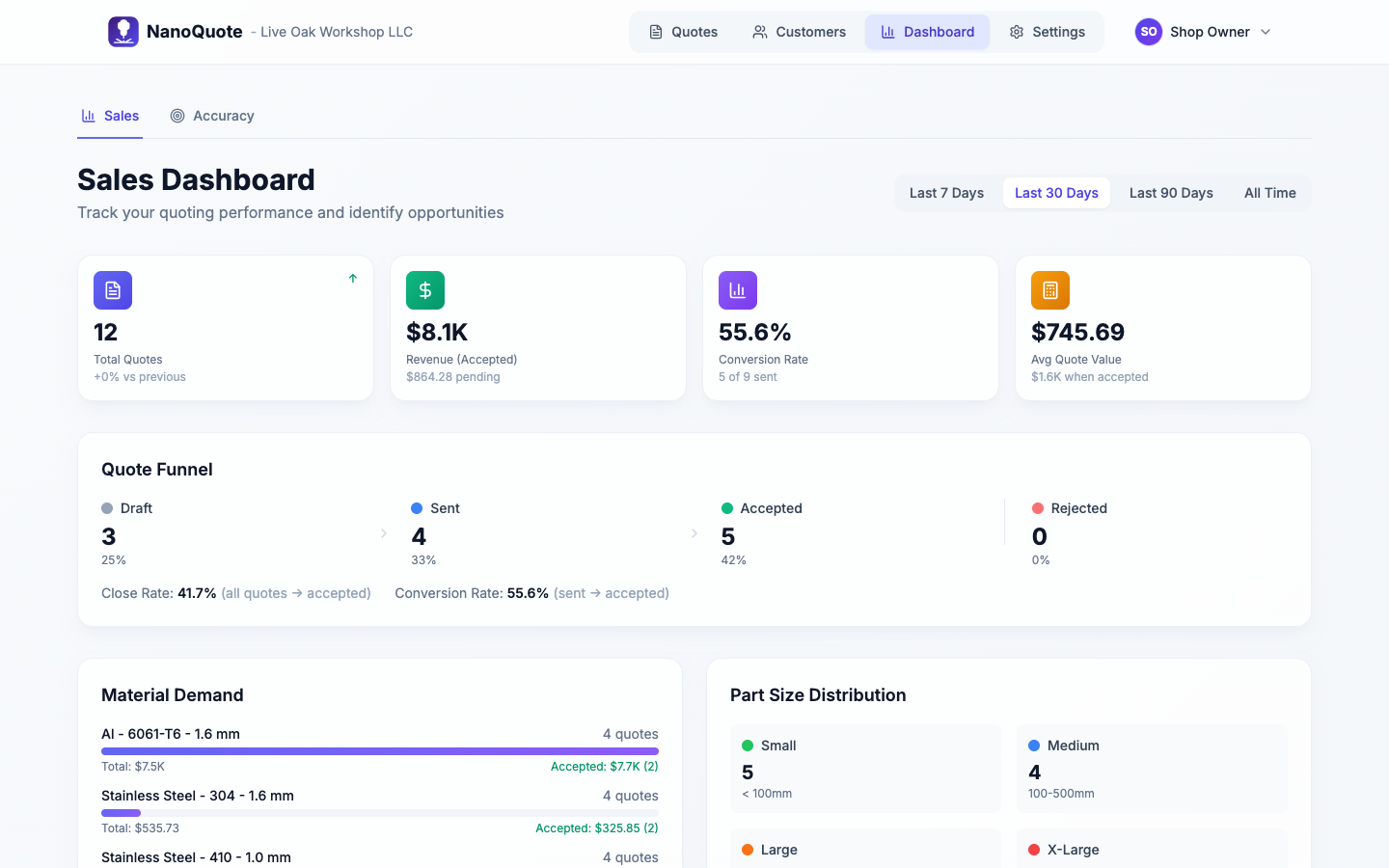1389x868 pixels.
Task: Select the Last 7 Days filter
Action: [x=946, y=193]
